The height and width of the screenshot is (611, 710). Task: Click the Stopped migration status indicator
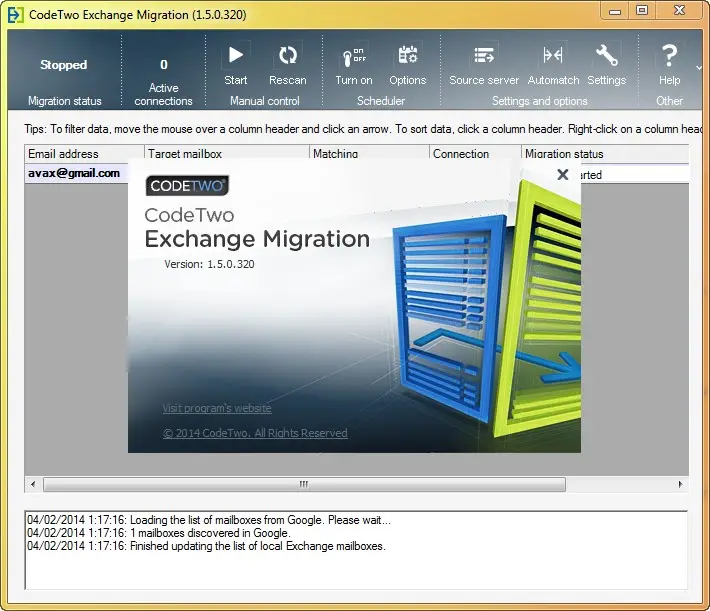[63, 65]
